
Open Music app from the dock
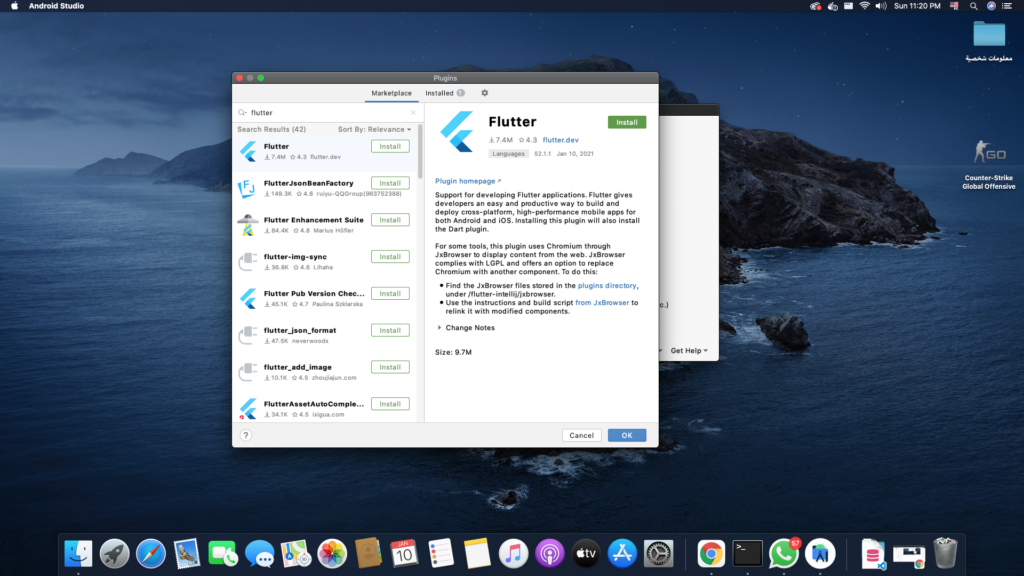(x=513, y=554)
